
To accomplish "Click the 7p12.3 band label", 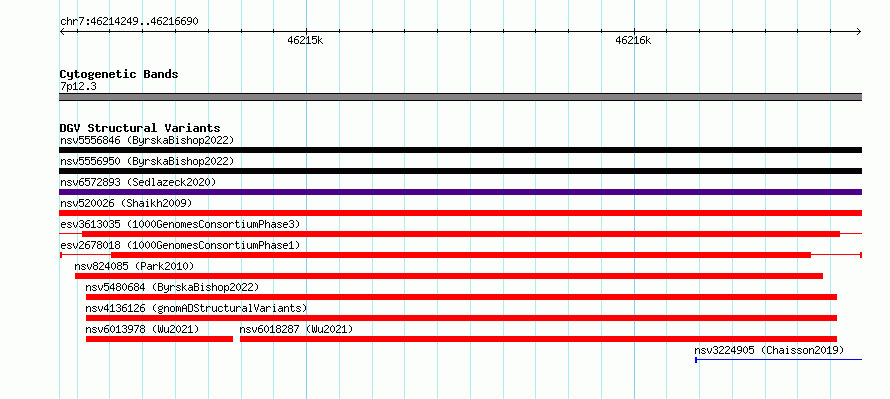I will (x=78, y=86).
